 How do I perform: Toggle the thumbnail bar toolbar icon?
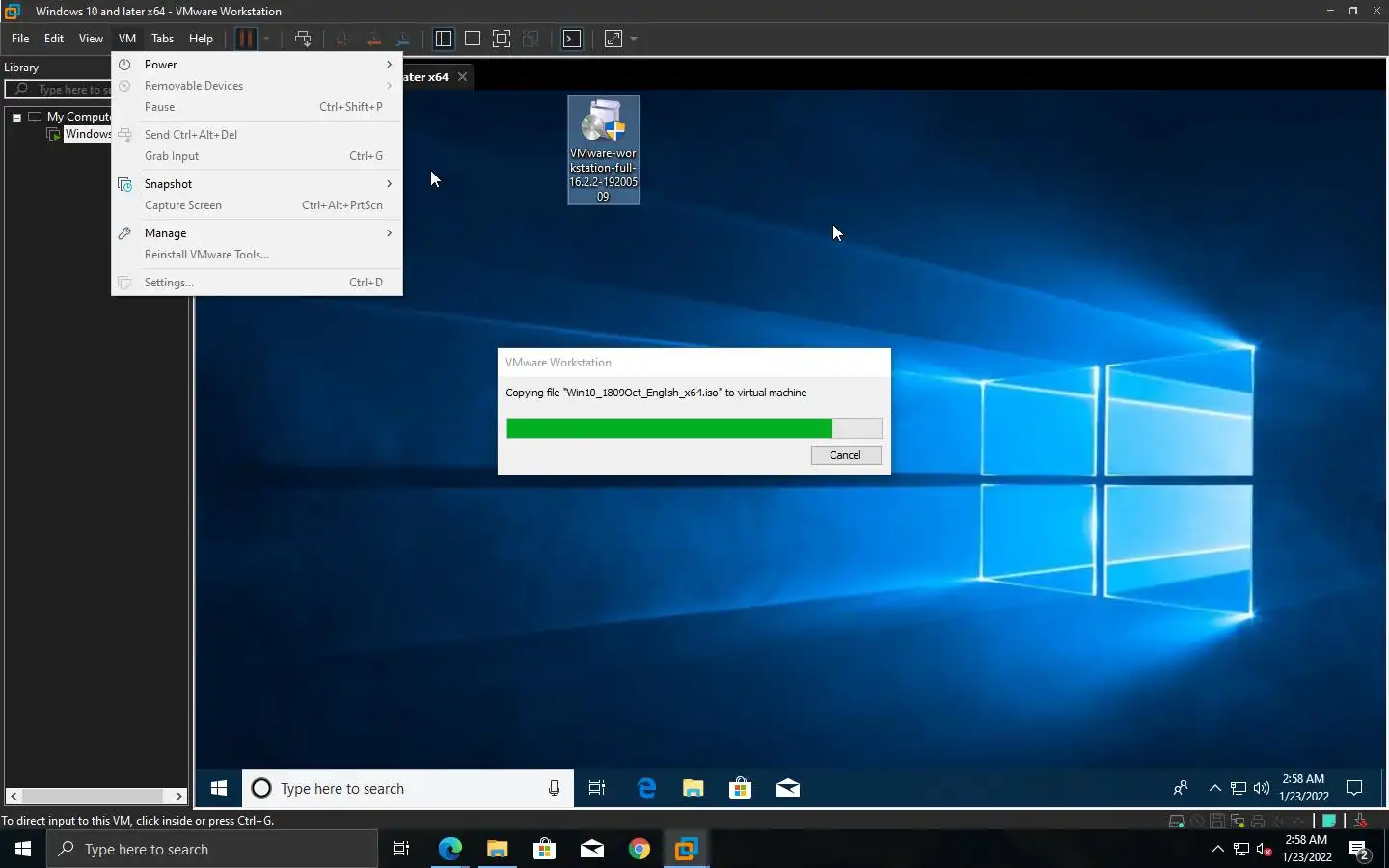(473, 39)
